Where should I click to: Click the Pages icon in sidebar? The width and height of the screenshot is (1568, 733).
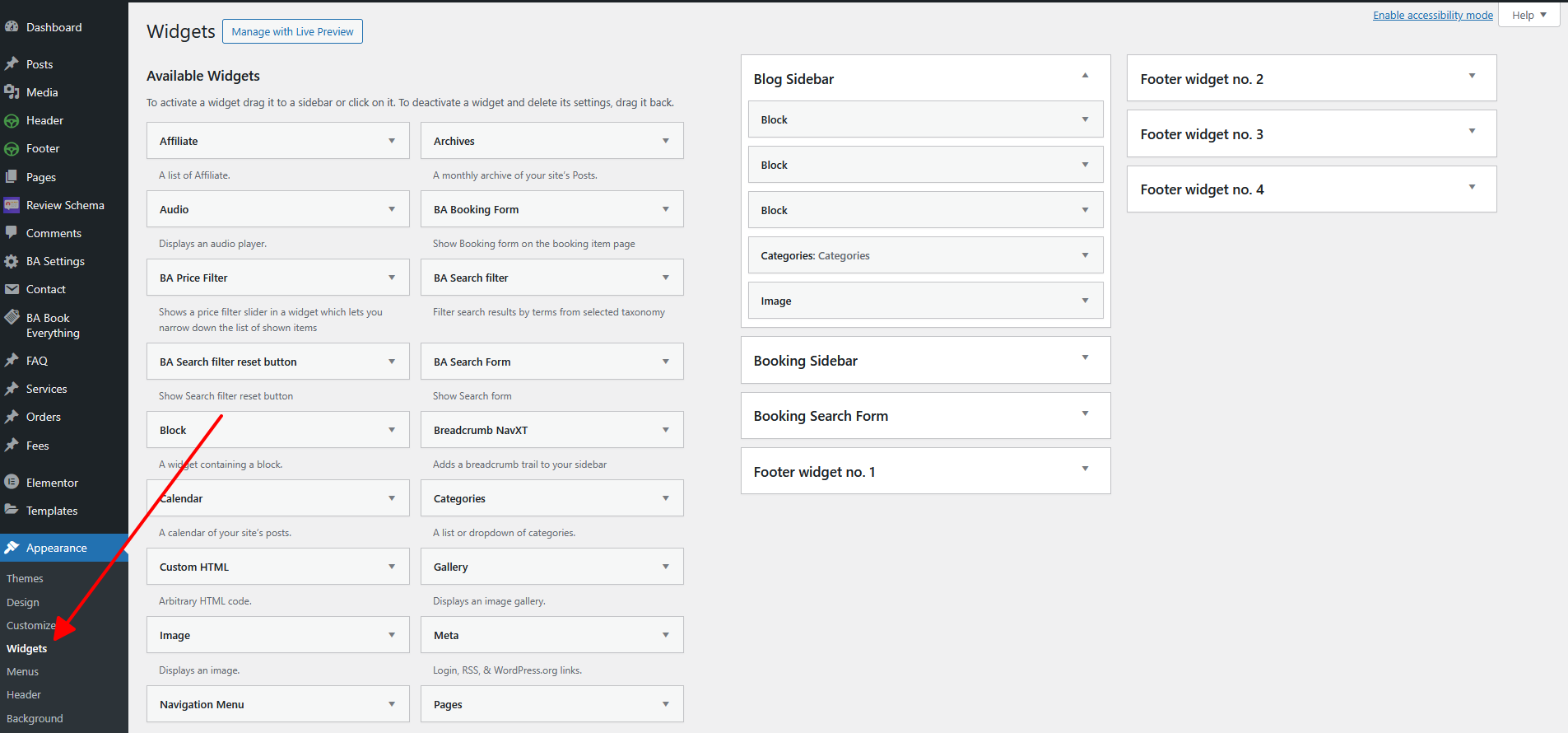point(12,177)
